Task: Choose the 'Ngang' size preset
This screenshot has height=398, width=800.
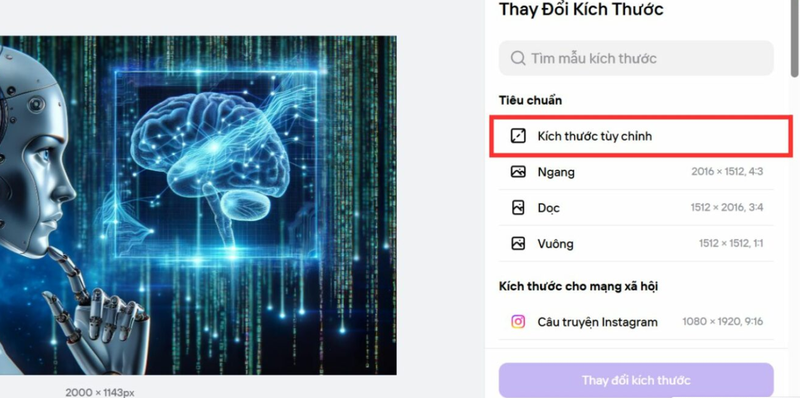Action: (636, 172)
